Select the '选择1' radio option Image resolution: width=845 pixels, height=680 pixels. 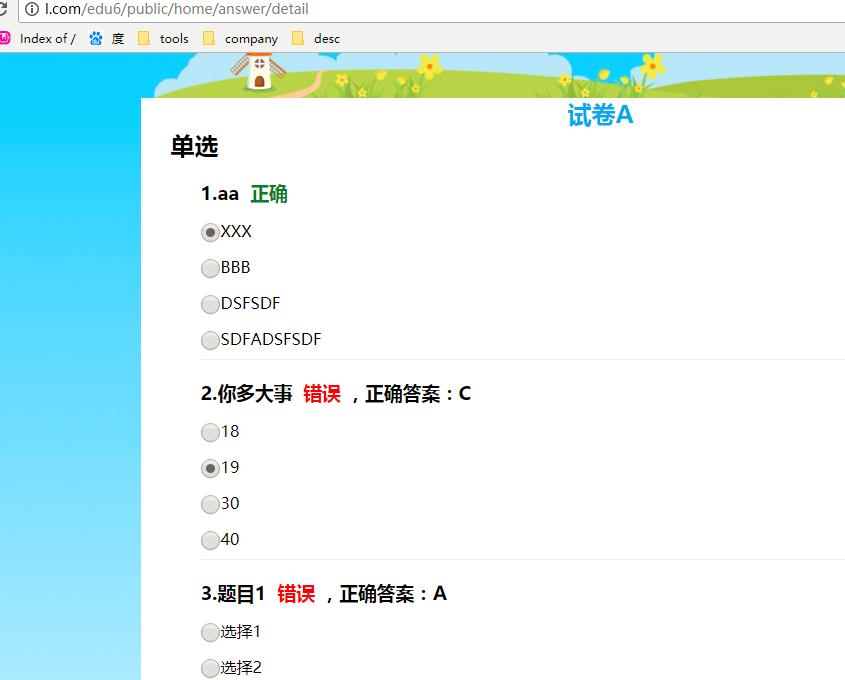pos(210,632)
